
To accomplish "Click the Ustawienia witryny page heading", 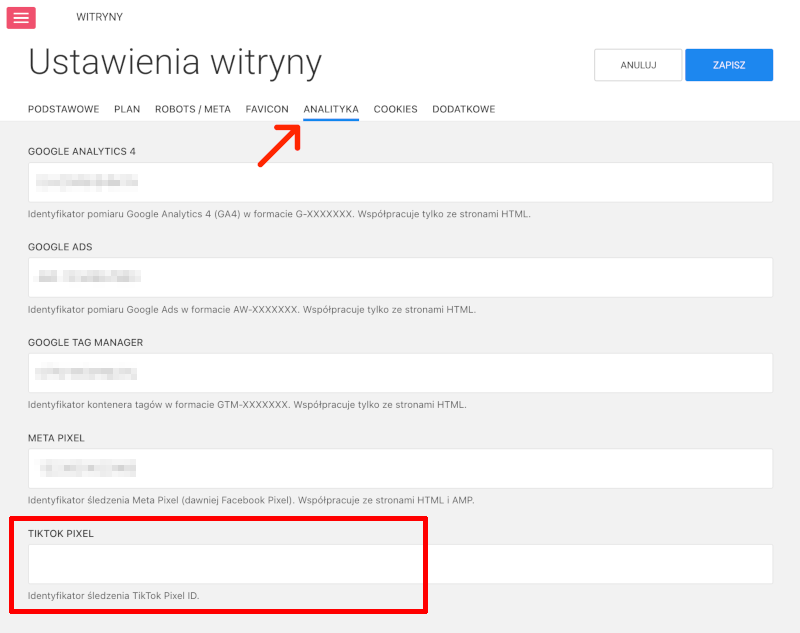I will tap(175, 62).
